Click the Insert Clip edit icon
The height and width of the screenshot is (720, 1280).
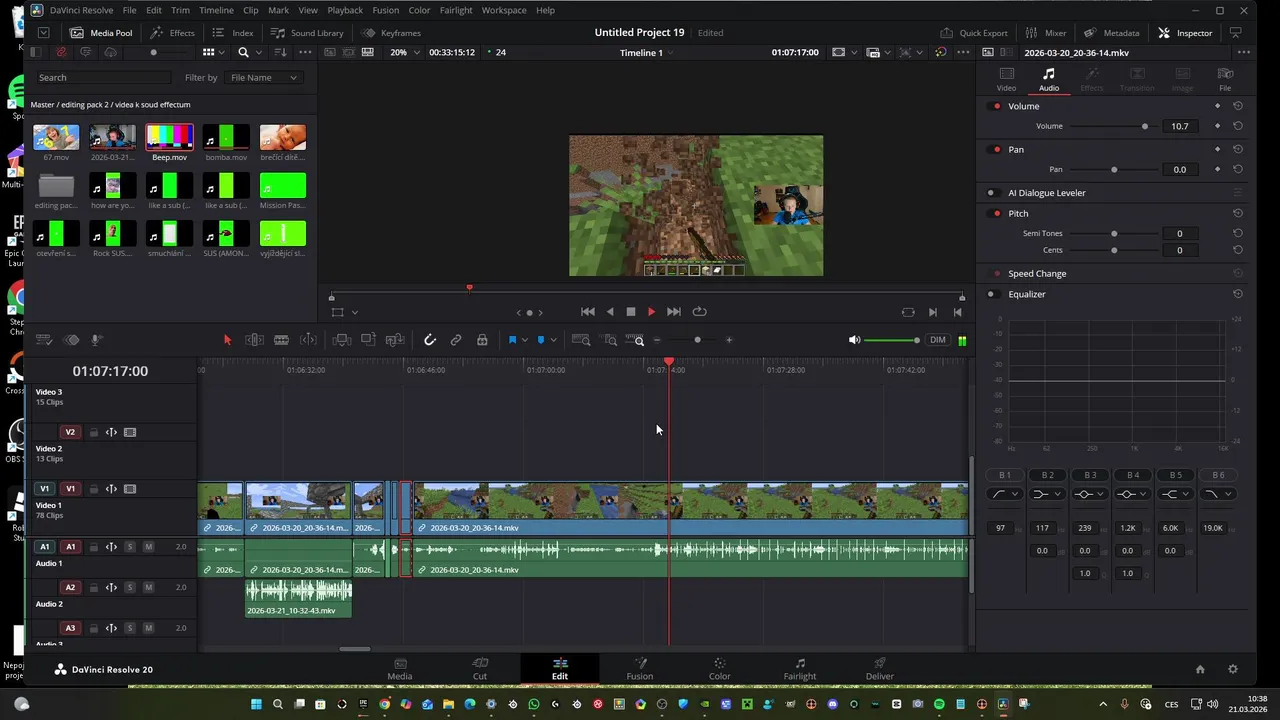341,340
